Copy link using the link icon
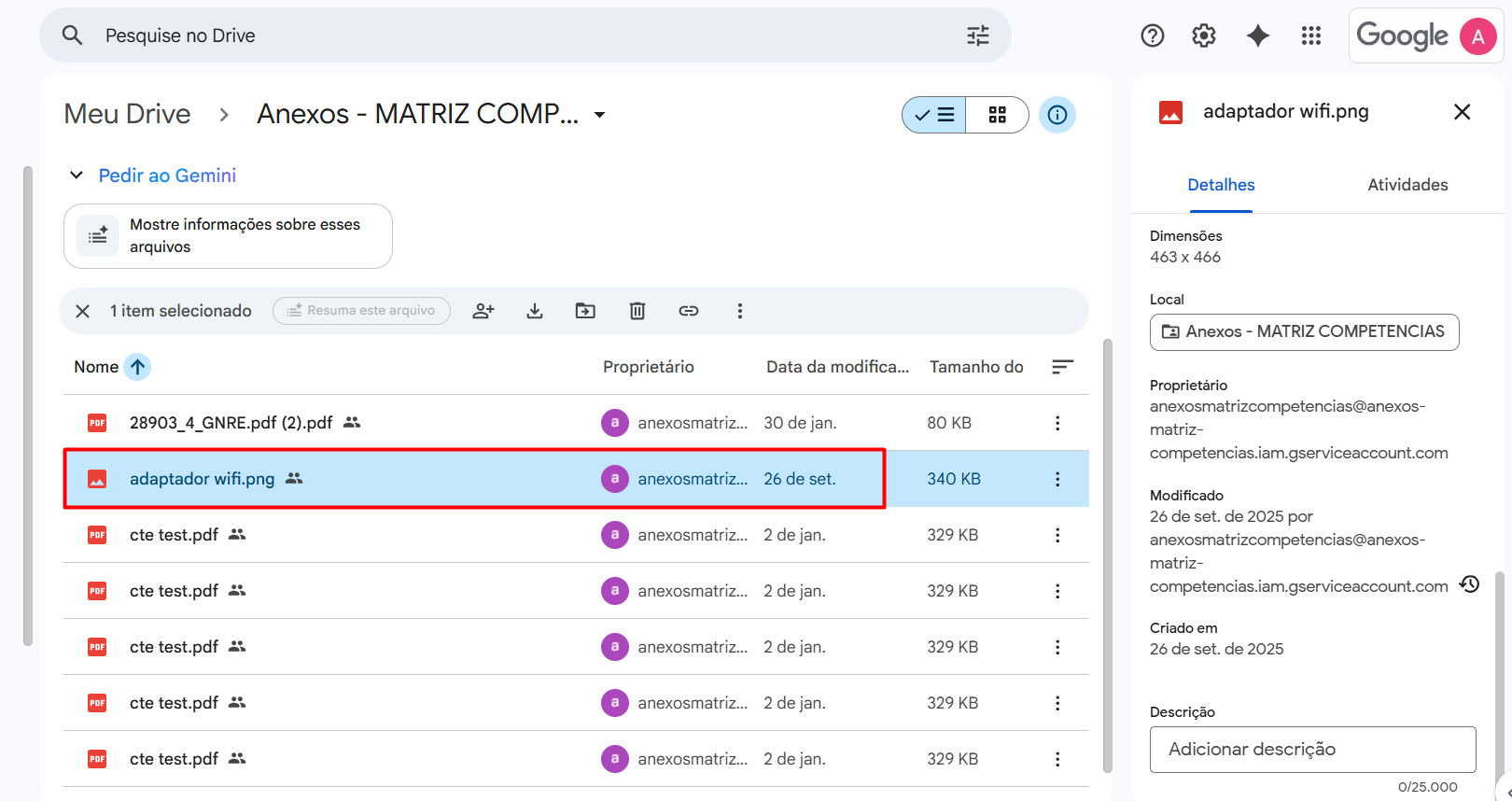 pos(689,311)
